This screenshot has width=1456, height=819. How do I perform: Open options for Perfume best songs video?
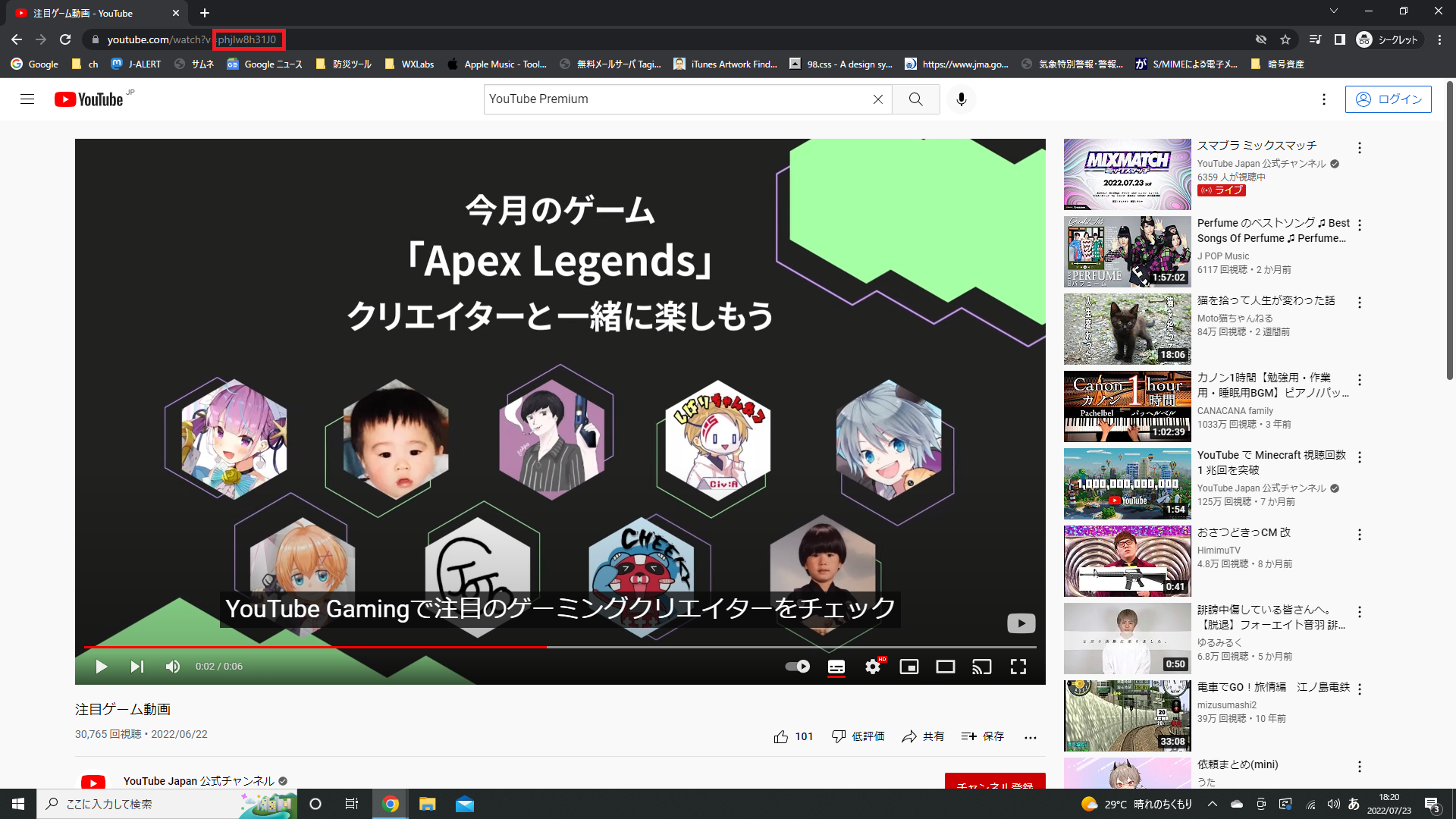coord(1360,225)
